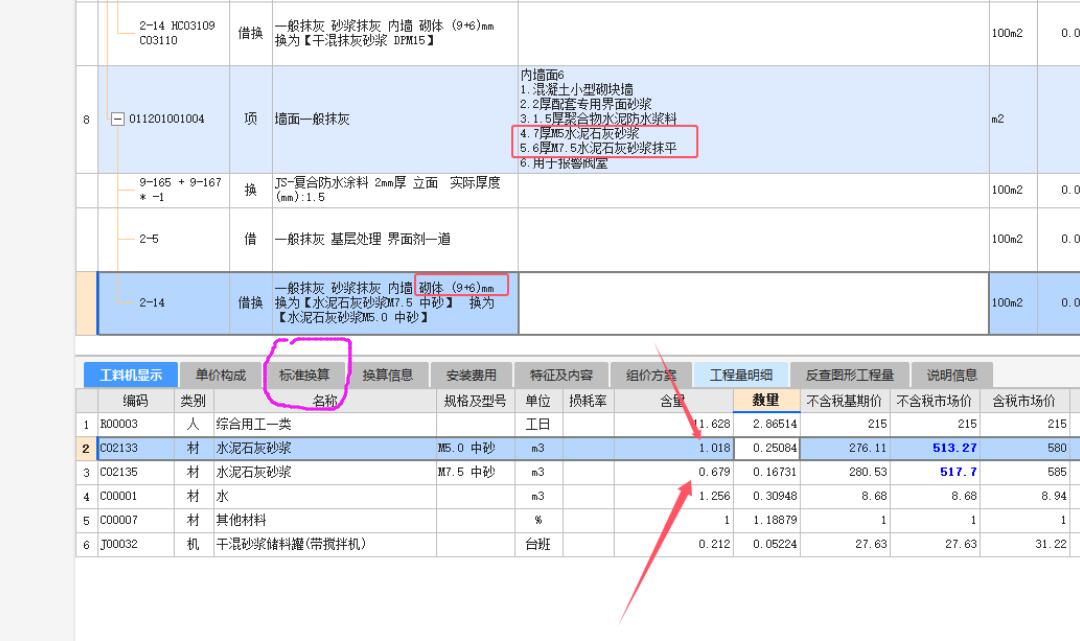Click the 31.22 tax-included price cell

pyautogui.click(x=1024, y=545)
